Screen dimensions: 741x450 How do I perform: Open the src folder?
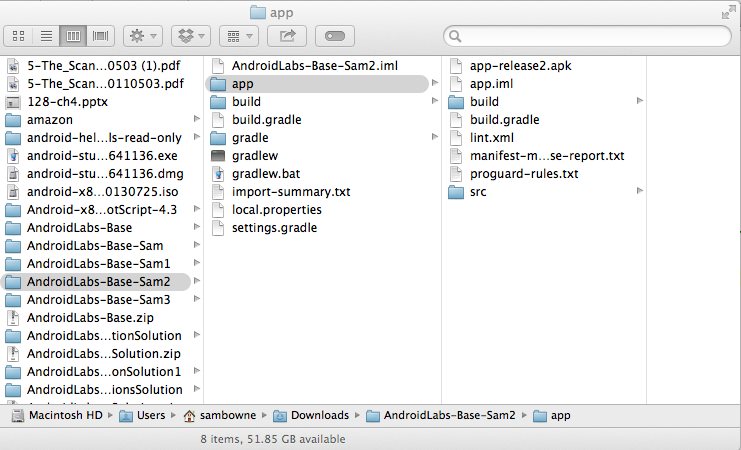[x=479, y=192]
